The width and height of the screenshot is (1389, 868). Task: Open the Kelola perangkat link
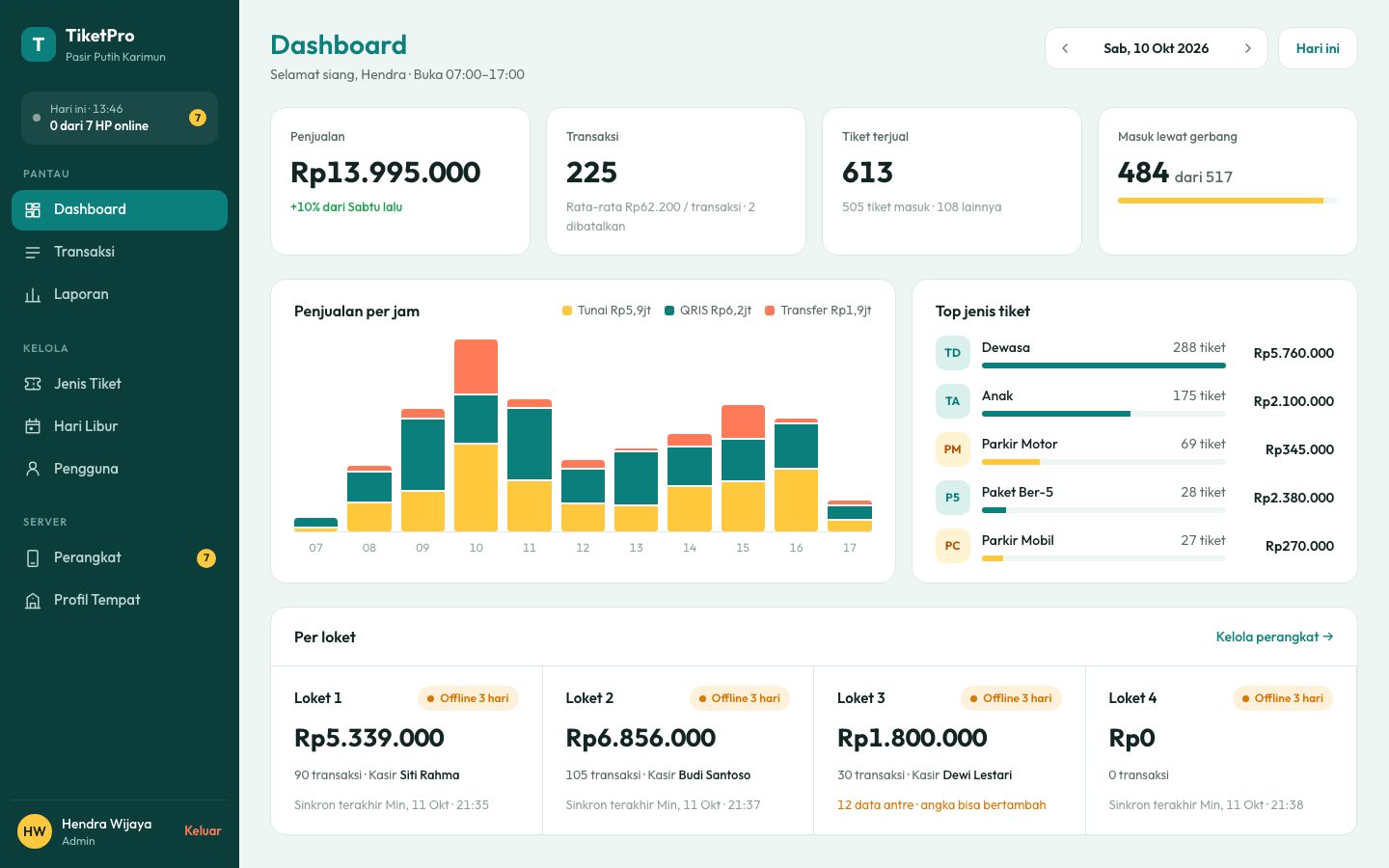point(1274,637)
